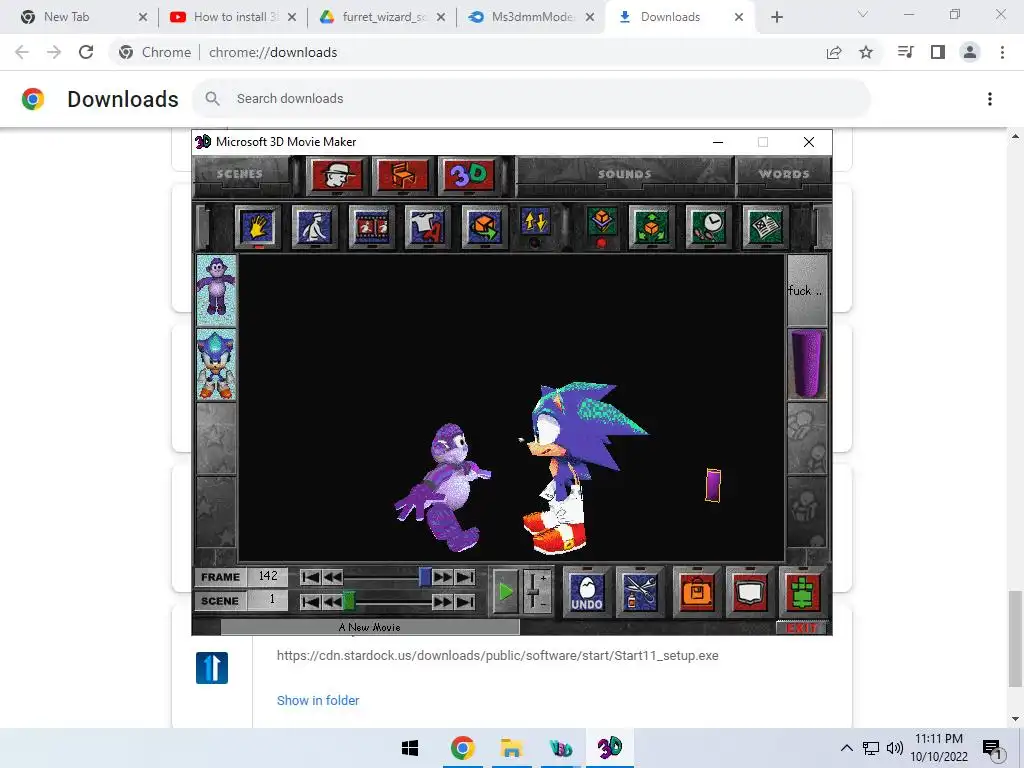Open the Windows Start menu
This screenshot has width=1024, height=768.
410,748
